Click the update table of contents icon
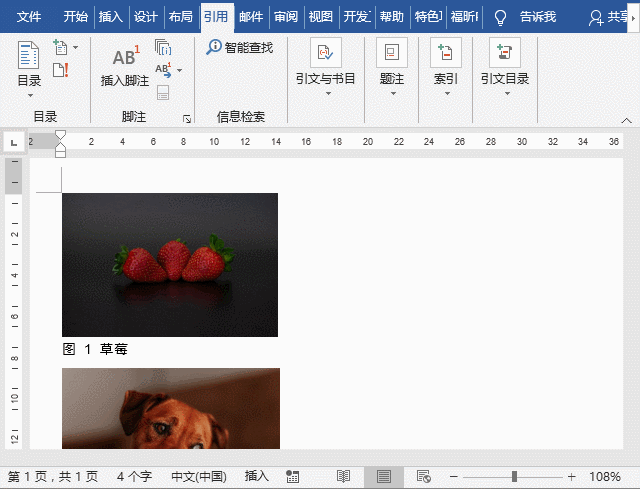640x489 pixels. (x=61, y=69)
